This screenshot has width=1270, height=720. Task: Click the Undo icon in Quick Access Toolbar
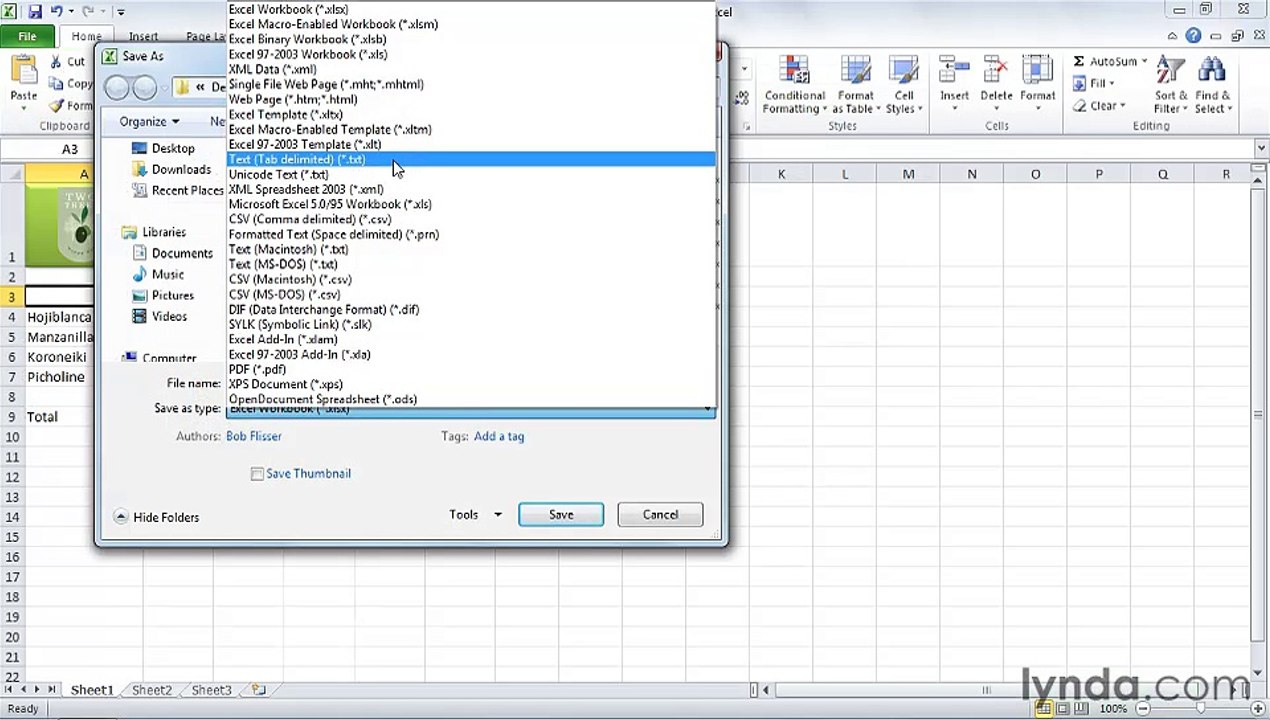57,12
